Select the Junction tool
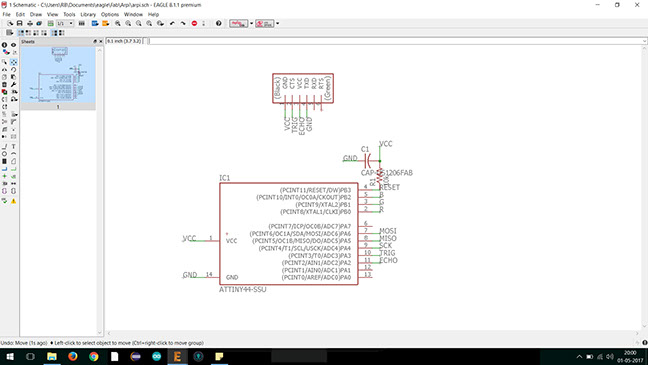 point(4,176)
